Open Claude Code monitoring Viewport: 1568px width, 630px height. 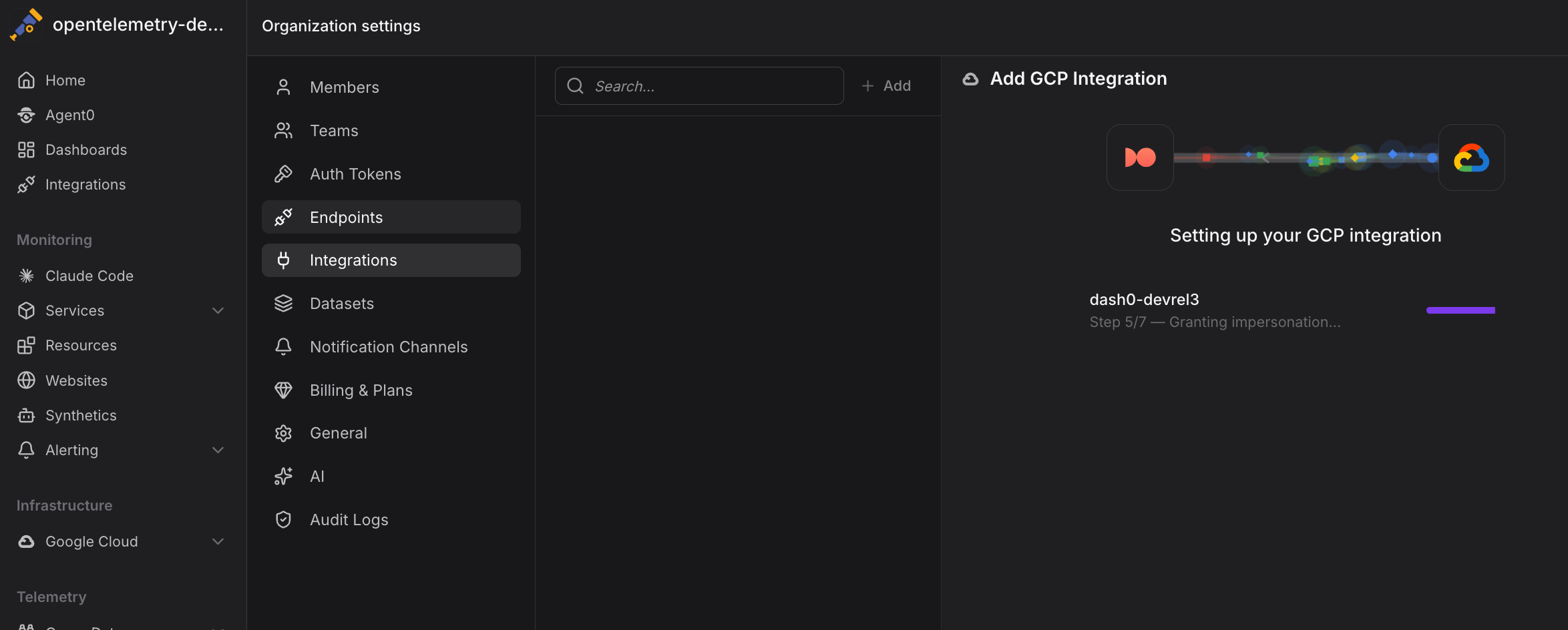point(89,276)
